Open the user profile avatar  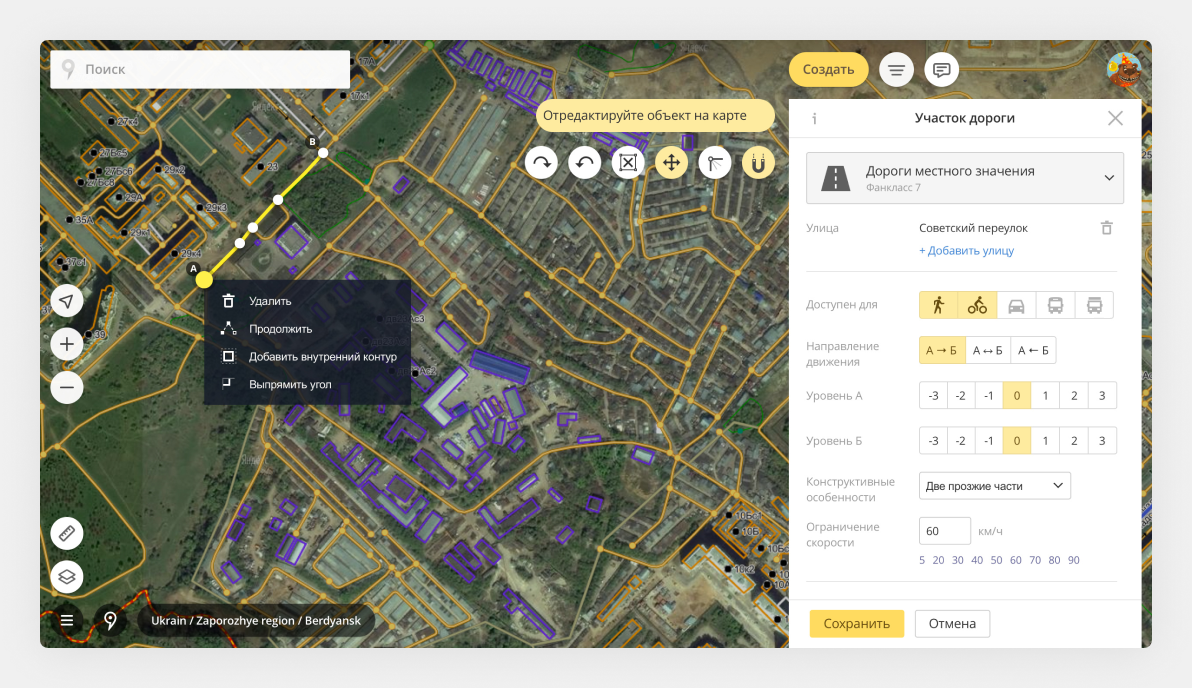(1124, 71)
